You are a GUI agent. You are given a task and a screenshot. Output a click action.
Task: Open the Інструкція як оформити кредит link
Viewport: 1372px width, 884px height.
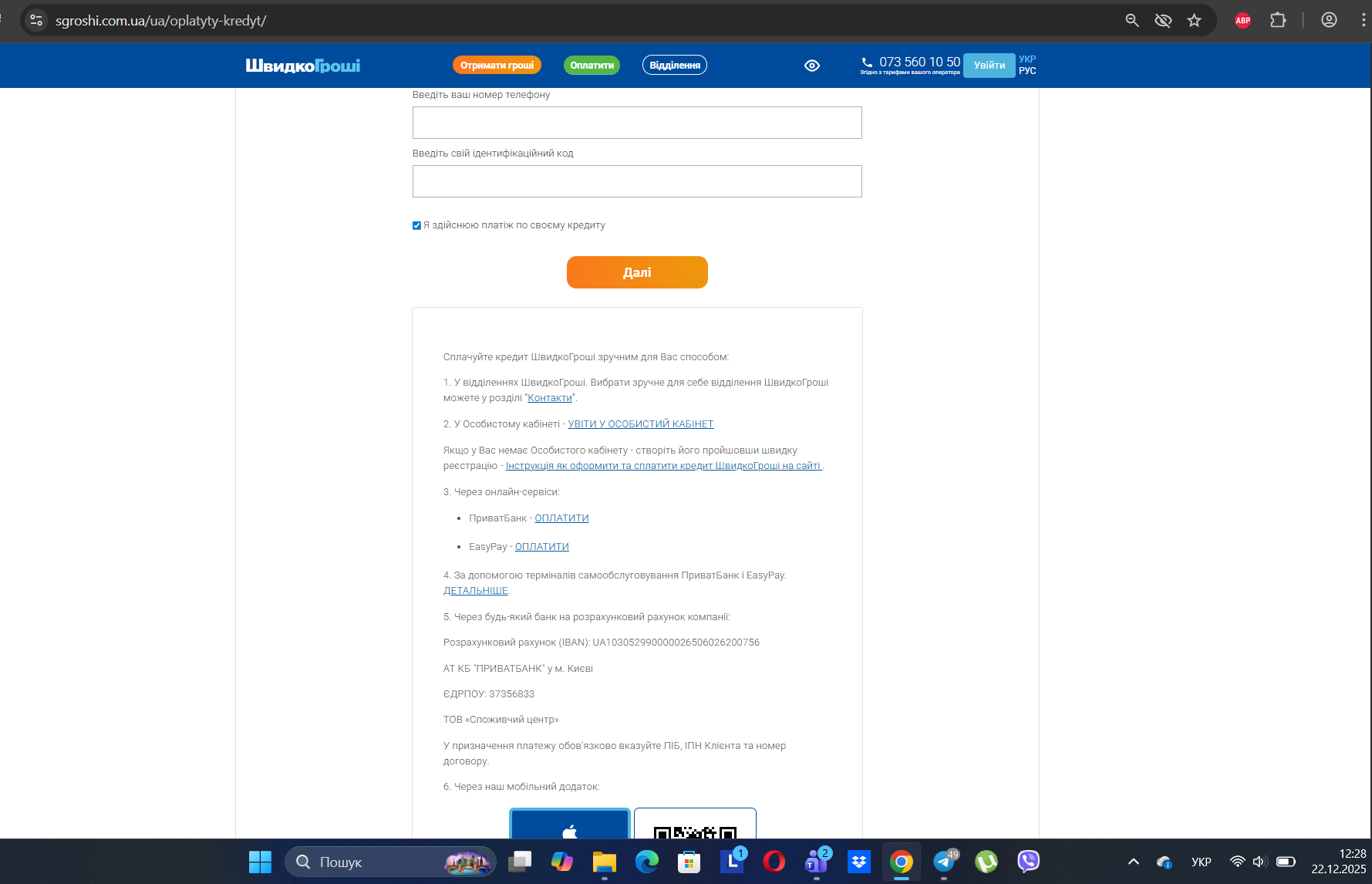[664, 466]
